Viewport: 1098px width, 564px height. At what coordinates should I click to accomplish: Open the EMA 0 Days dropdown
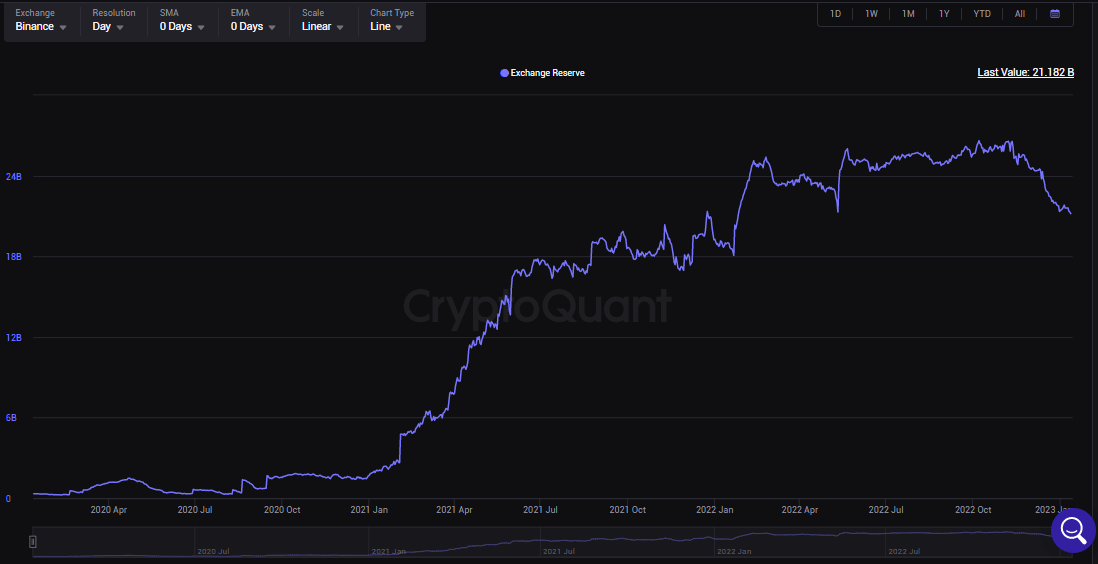252,27
